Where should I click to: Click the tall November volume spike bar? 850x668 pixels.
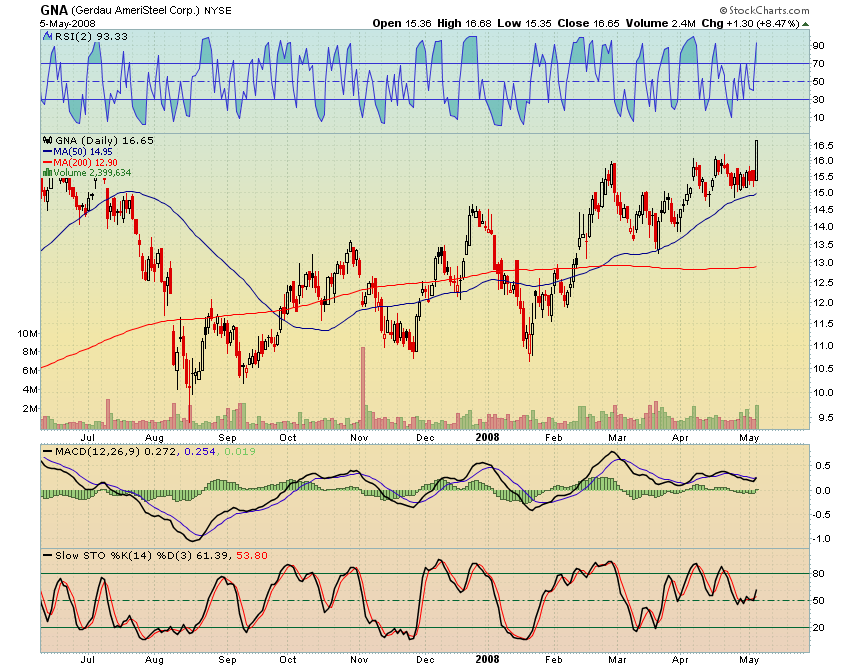pos(363,388)
